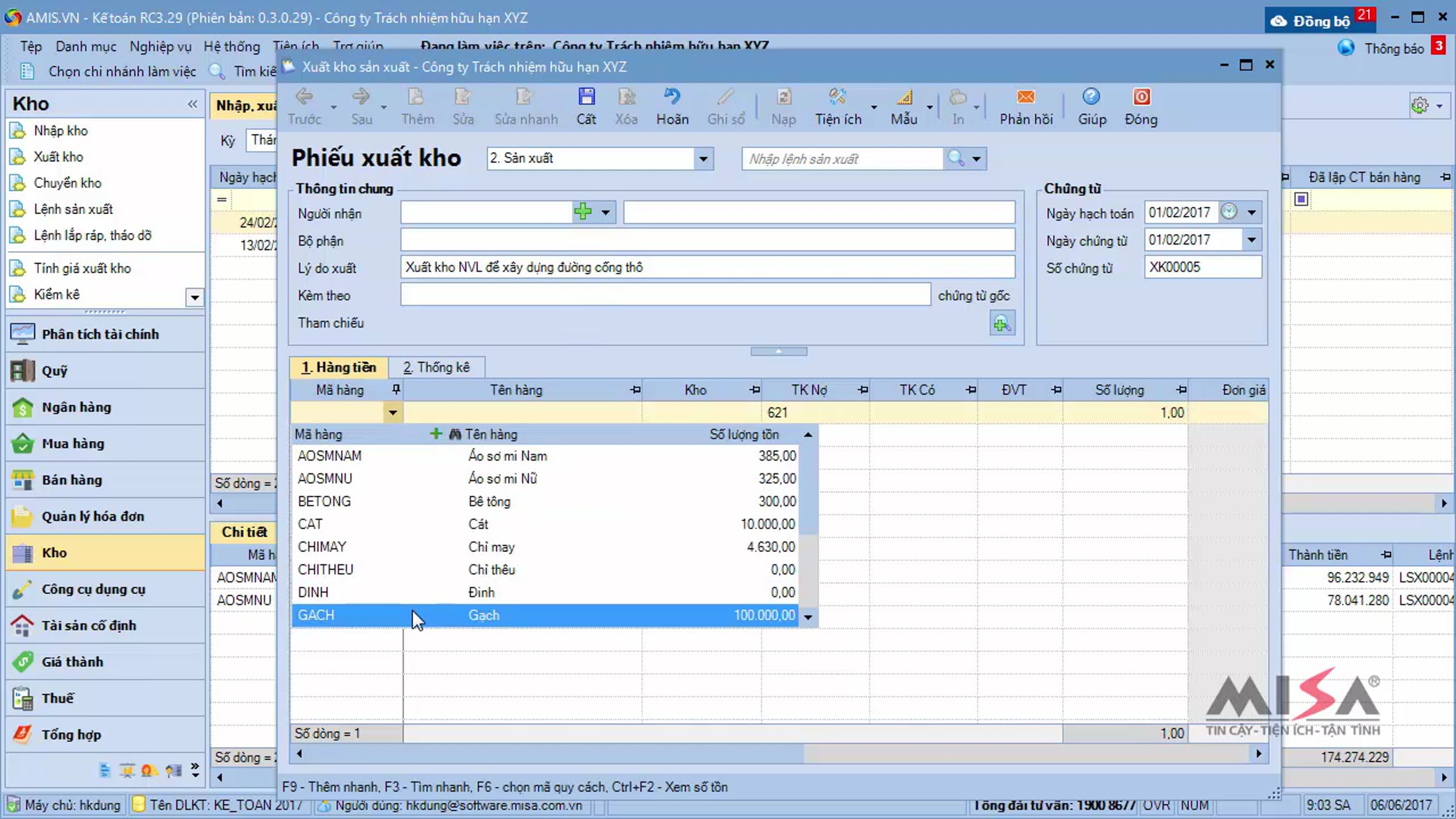Expand production order search options arrow
Screen dimensions: 1456x819
pos(976,159)
